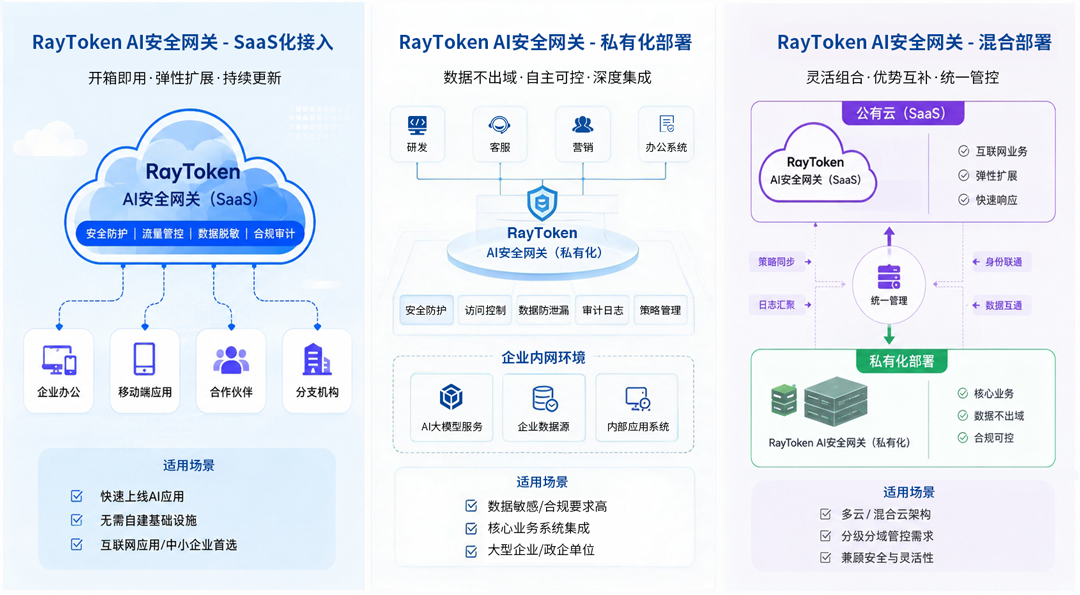
Task: Click the check mark beside 互联网业务
Action: 964,151
